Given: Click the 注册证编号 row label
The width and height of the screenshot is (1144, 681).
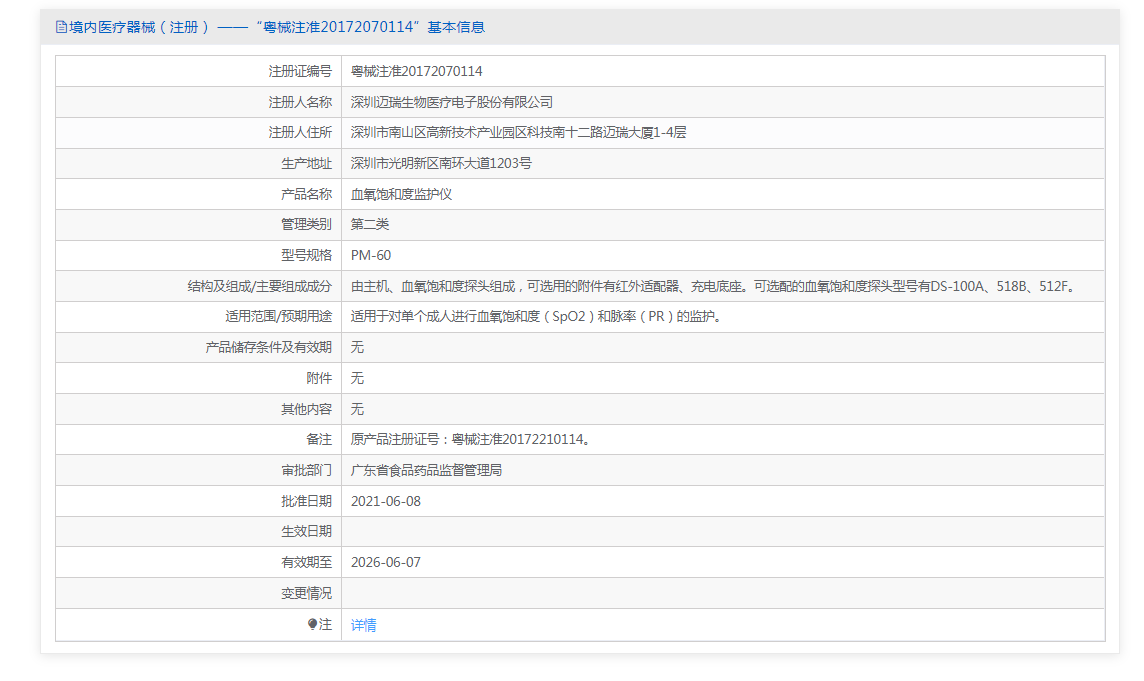Looking at the screenshot, I should (x=299, y=71).
